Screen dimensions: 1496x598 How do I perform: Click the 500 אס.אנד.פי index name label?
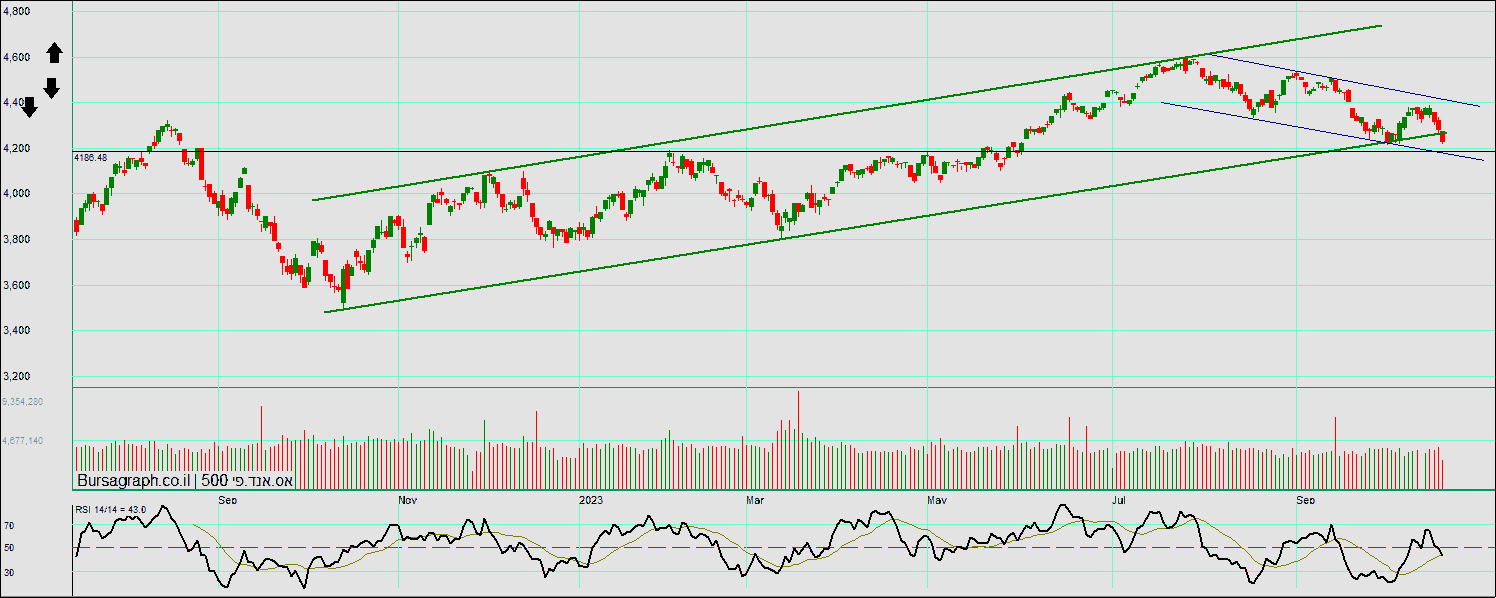(x=248, y=481)
